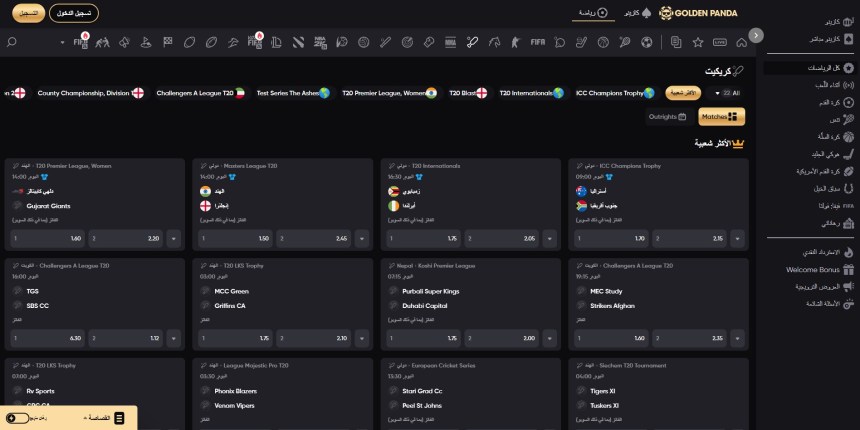Select the tennis racket sport icon in toolbar
The image size is (860, 430).
(x=625, y=42)
